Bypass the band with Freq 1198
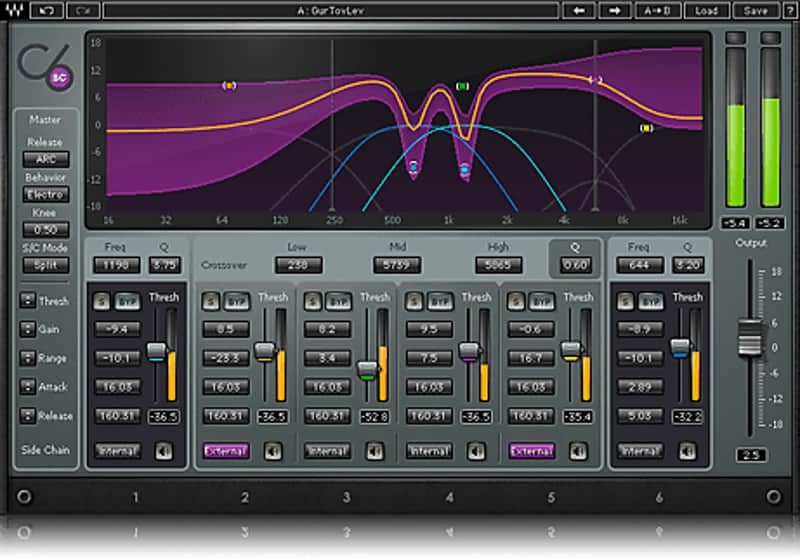800x558 pixels. pyautogui.click(x=128, y=301)
